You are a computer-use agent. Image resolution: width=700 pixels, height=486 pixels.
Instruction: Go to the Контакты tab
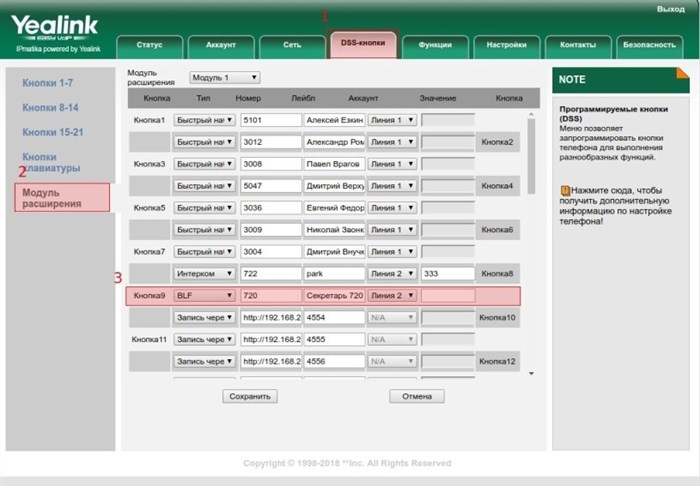578,46
